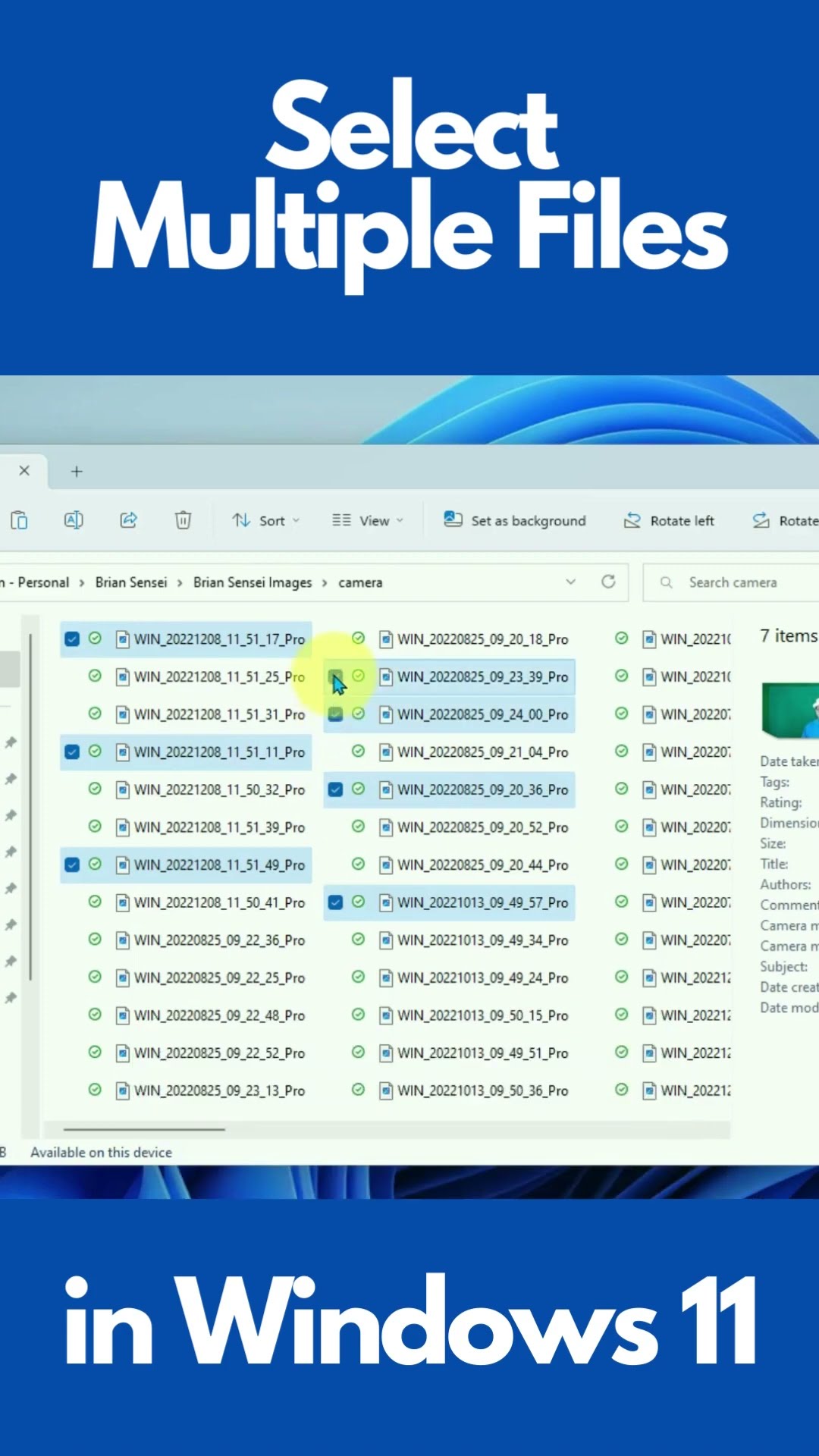Open the View dropdown
Screen dimensions: 819x1456
(368, 521)
